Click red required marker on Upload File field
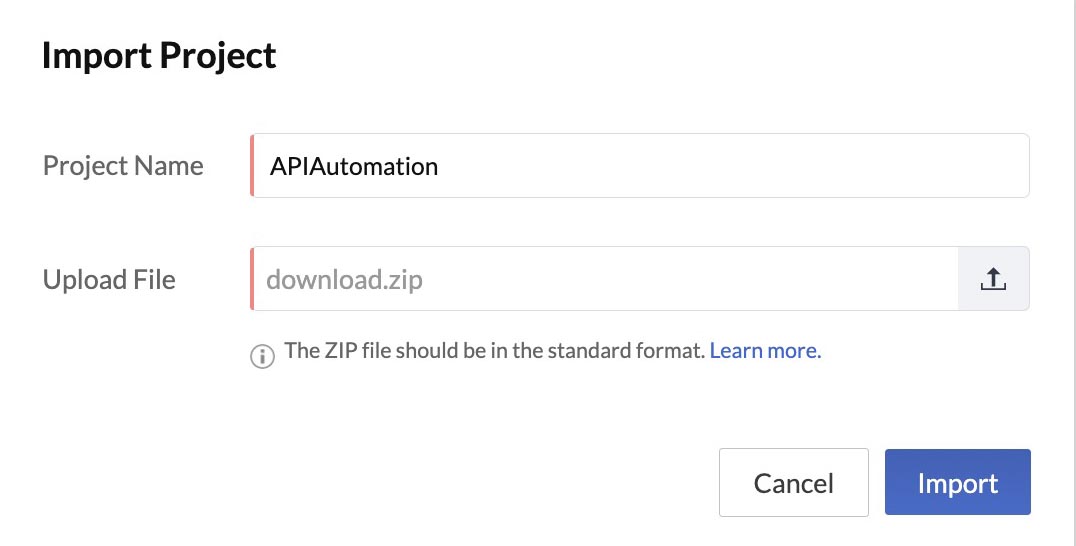The image size is (1076, 546). coord(252,279)
